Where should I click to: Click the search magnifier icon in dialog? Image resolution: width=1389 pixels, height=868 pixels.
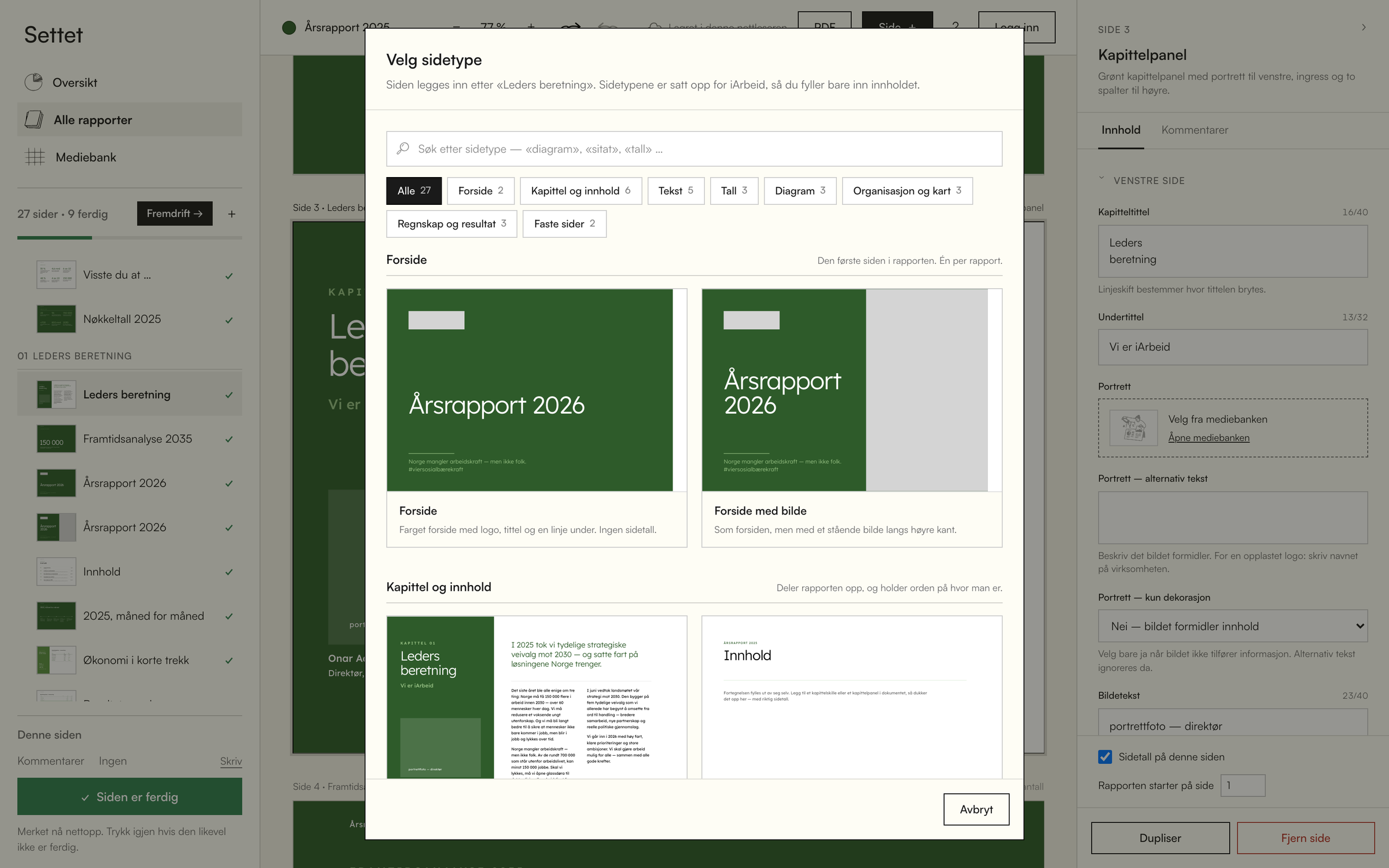point(403,149)
